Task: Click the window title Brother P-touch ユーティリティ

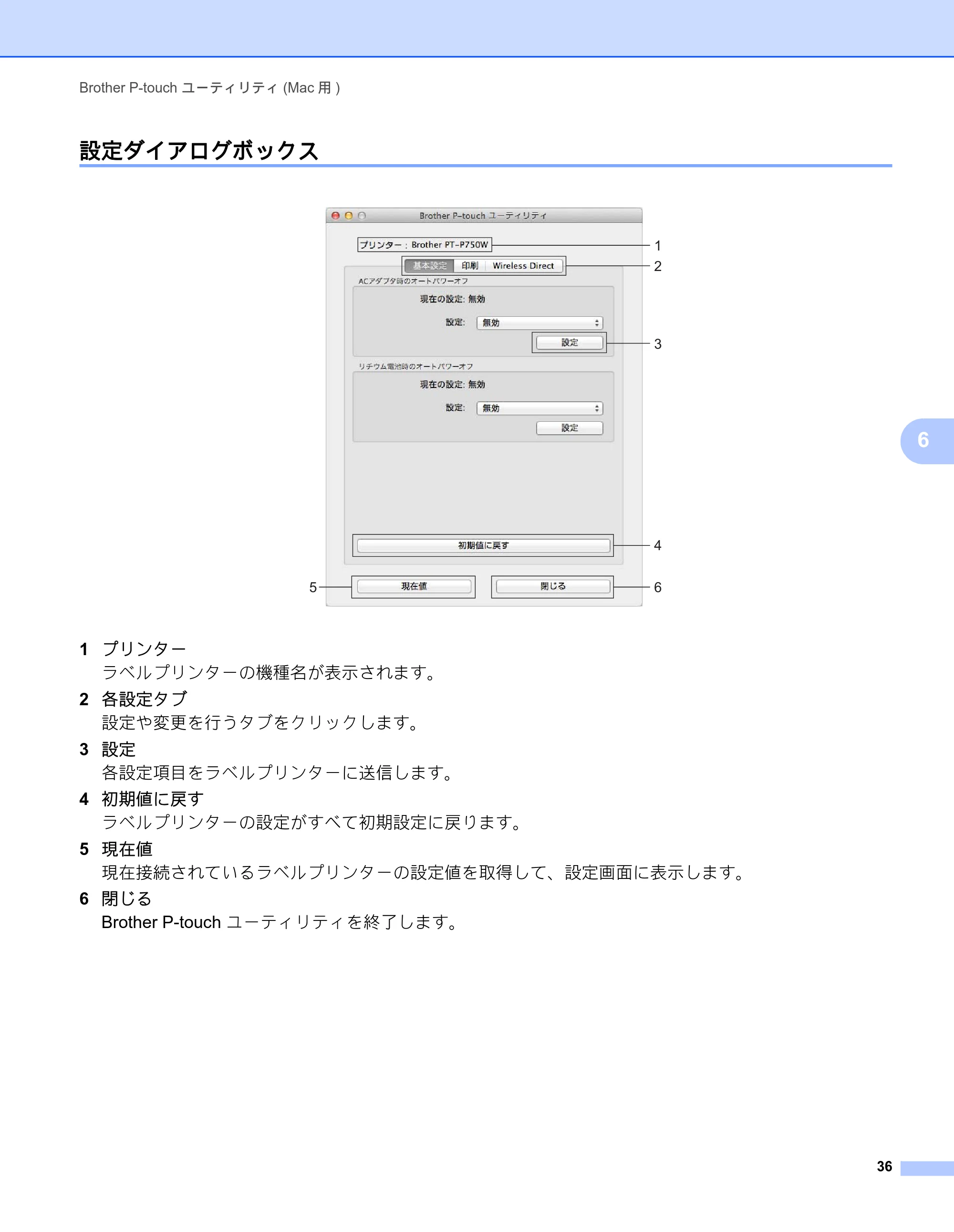Action: pyautogui.click(x=483, y=216)
